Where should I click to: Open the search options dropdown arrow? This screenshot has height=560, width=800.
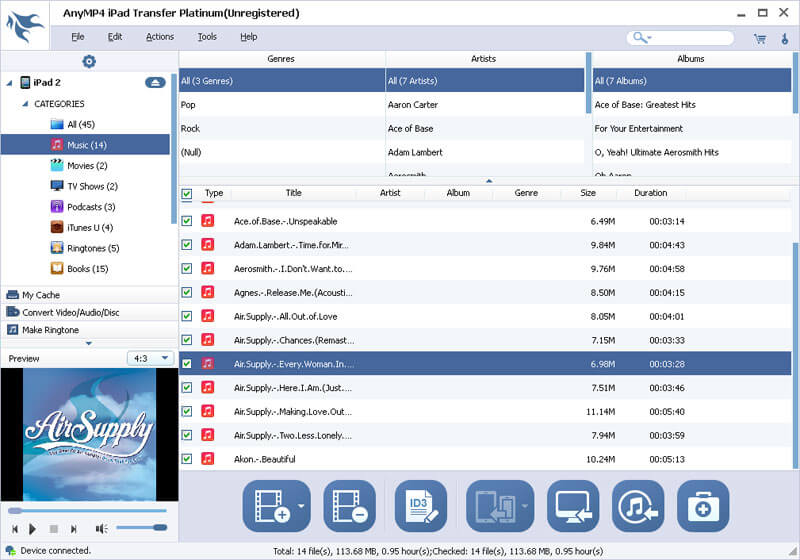tap(649, 37)
